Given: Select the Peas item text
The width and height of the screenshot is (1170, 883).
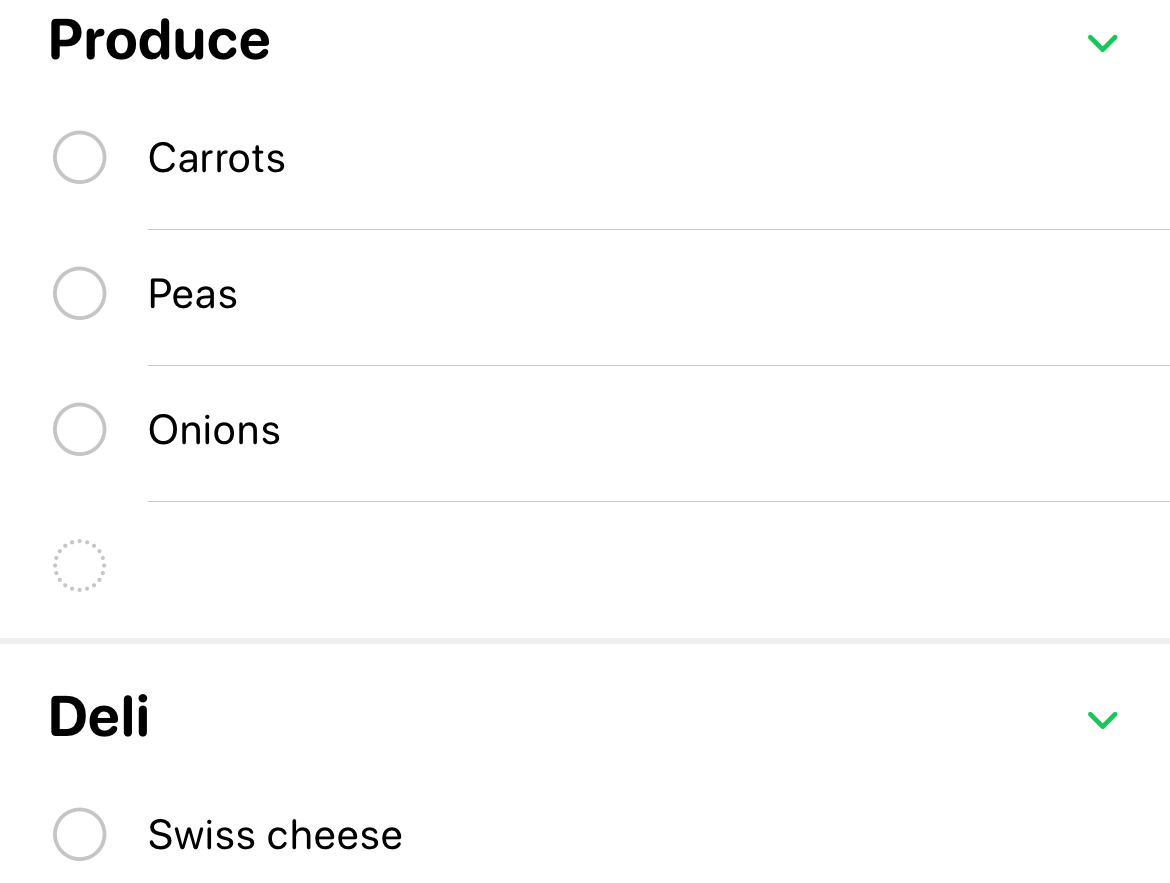Looking at the screenshot, I should point(192,293).
